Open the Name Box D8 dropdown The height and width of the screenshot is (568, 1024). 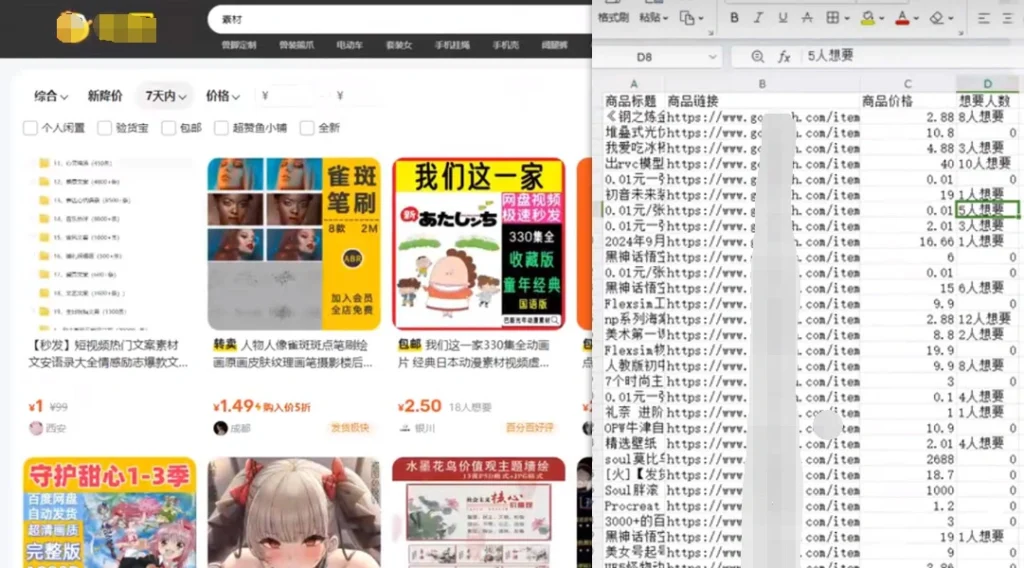pos(712,57)
